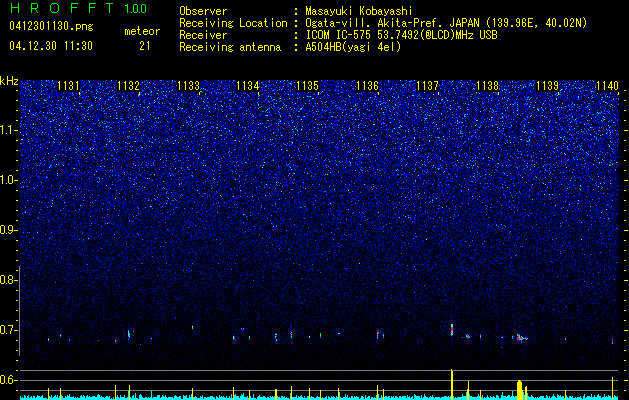Select the Observer label

point(203,11)
